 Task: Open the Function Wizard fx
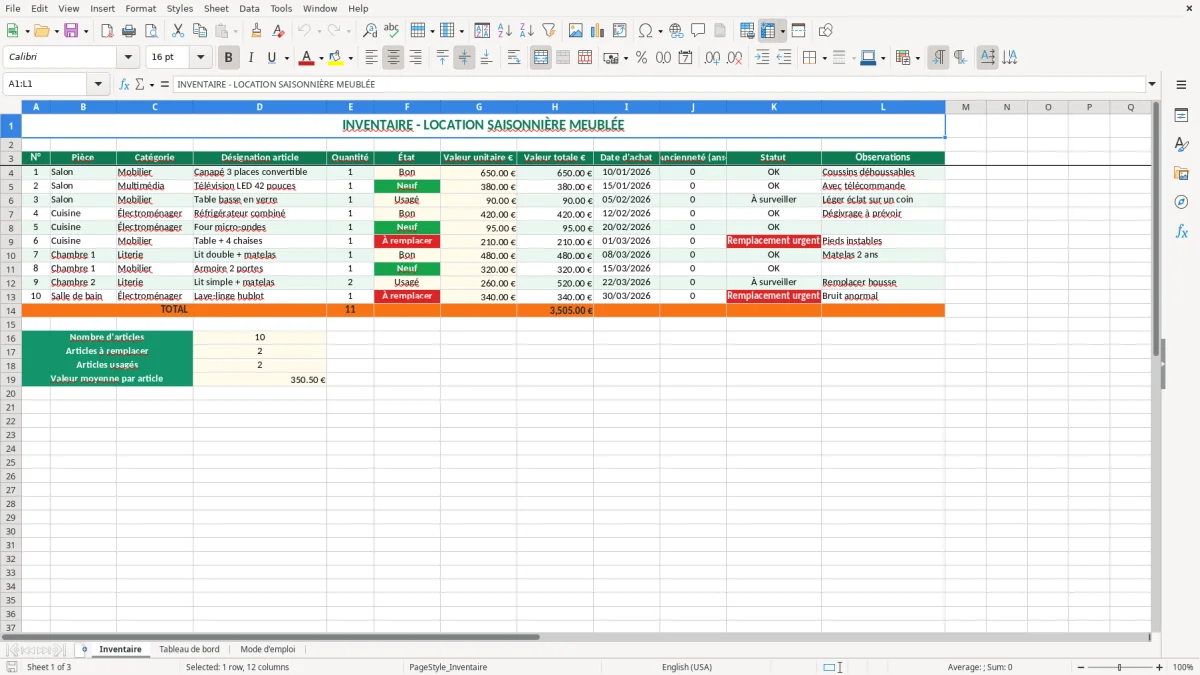point(125,84)
